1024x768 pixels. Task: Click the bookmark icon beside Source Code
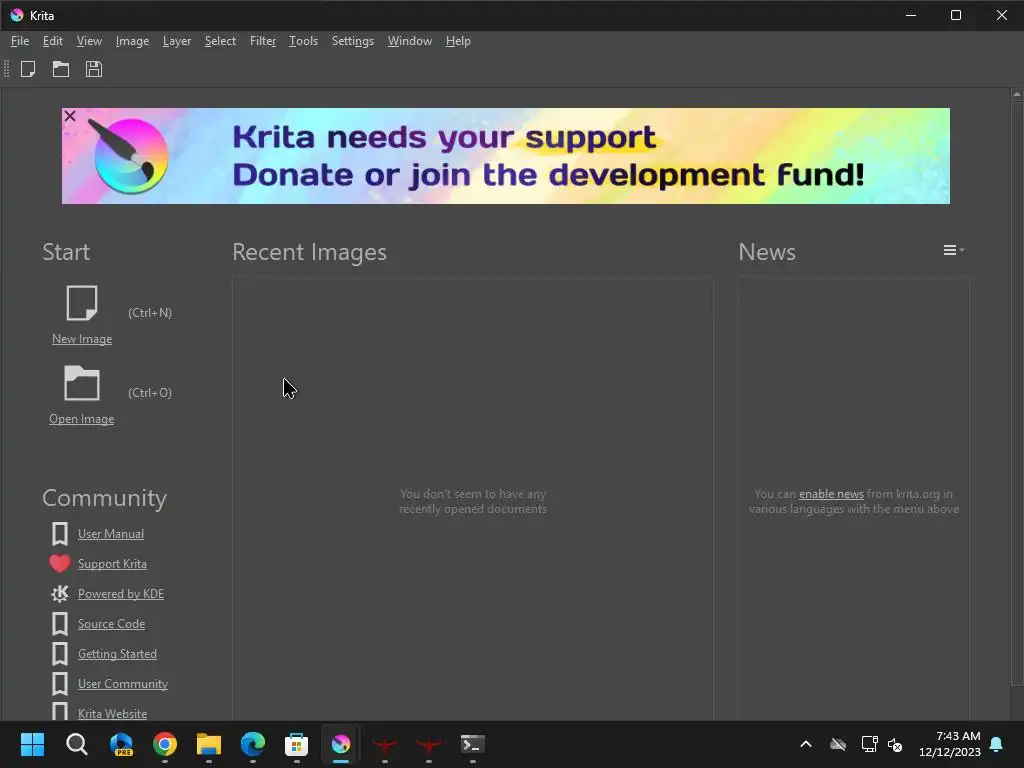coord(59,624)
